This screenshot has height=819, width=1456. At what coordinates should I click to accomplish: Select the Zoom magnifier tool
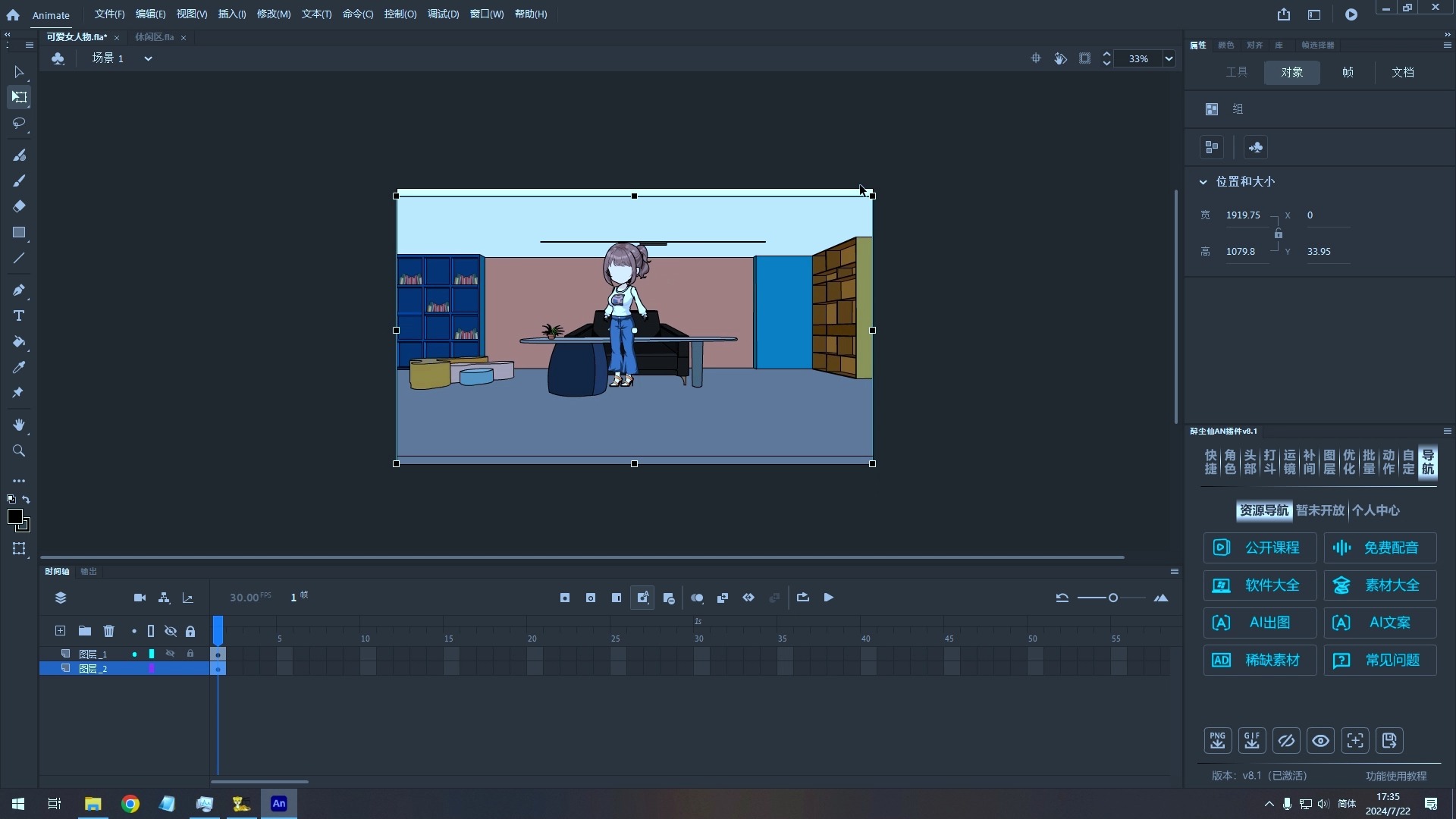pyautogui.click(x=19, y=450)
